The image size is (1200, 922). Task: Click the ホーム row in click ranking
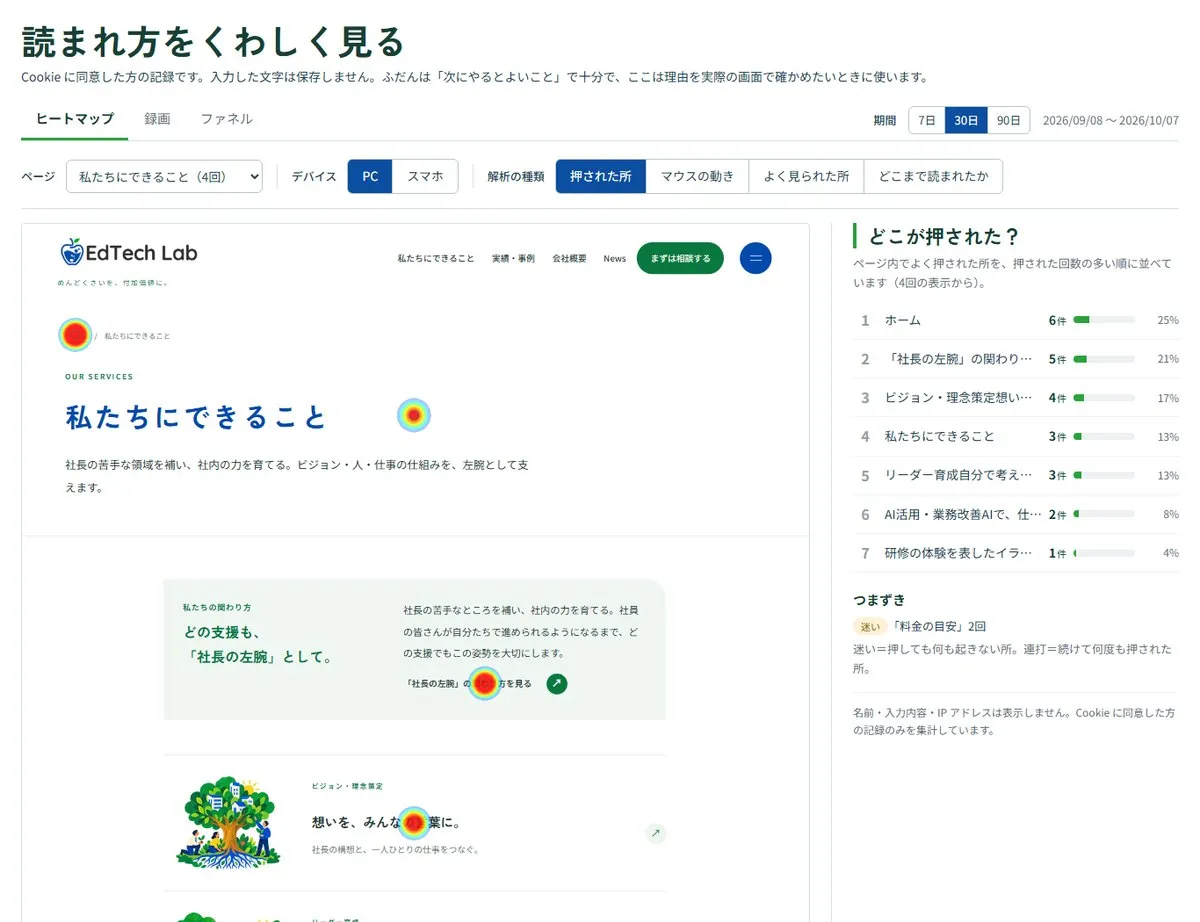[1016, 320]
